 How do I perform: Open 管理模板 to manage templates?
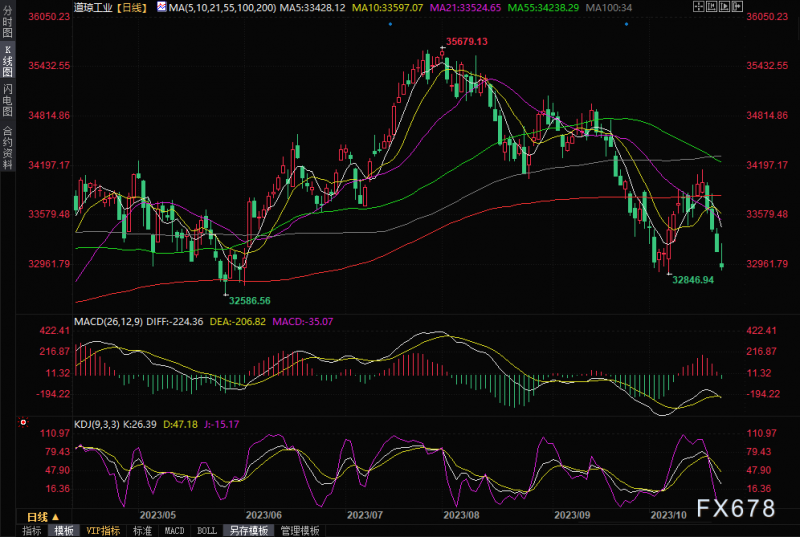[x=299, y=530]
